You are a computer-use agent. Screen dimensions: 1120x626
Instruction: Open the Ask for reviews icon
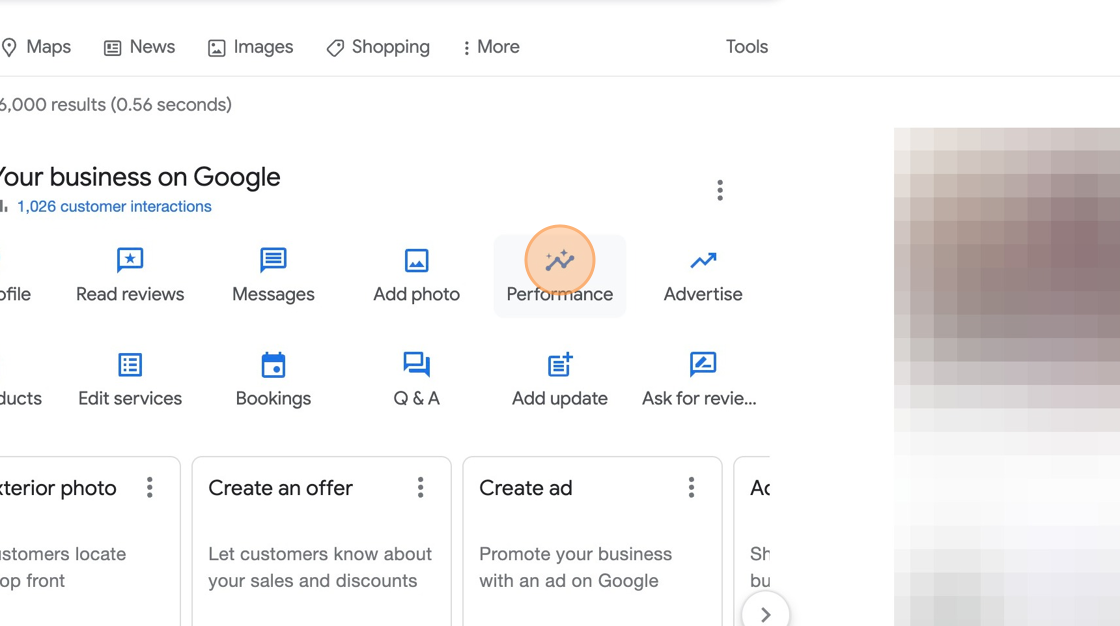click(703, 364)
